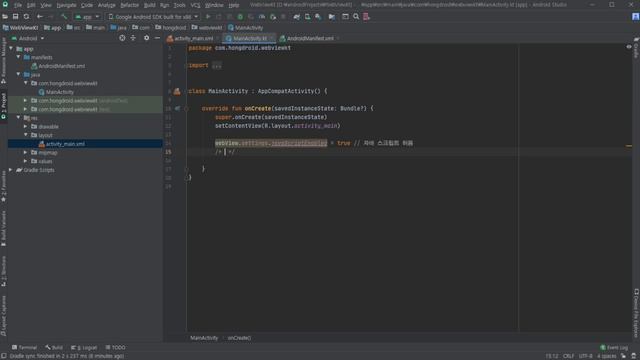
Task: Collapse the app module node
Action: coord(11,49)
